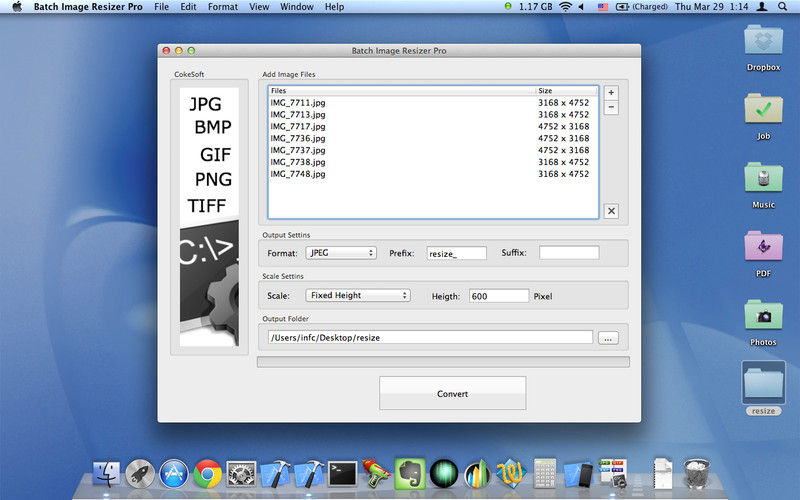The width and height of the screenshot is (800, 500).
Task: Focus the Prefix field containing resize_
Action: pos(457,253)
